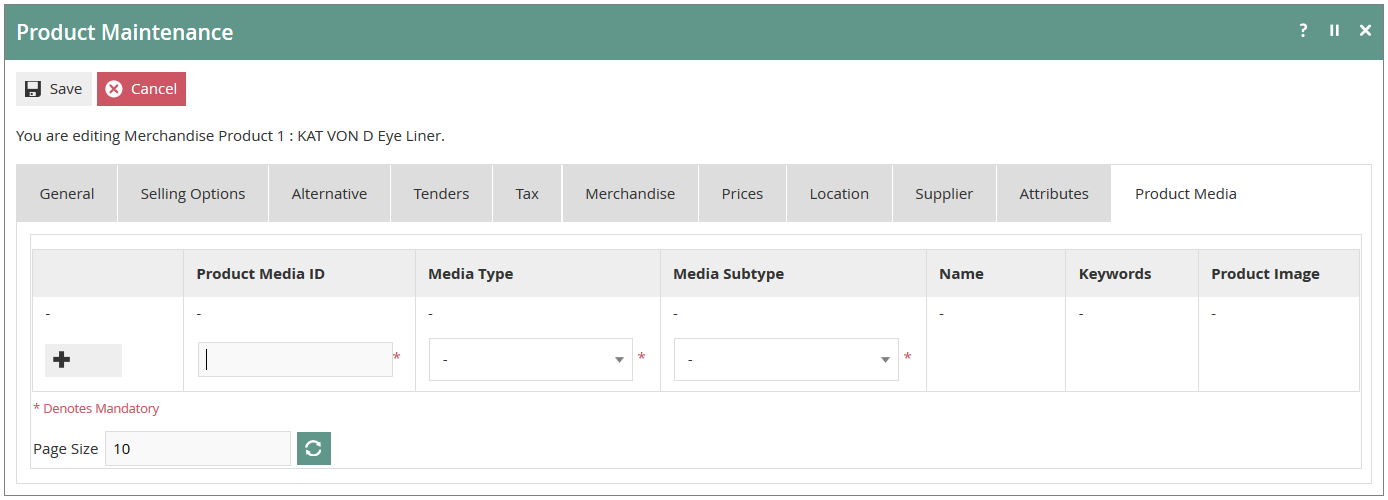Open the Attributes tab

tap(1054, 194)
